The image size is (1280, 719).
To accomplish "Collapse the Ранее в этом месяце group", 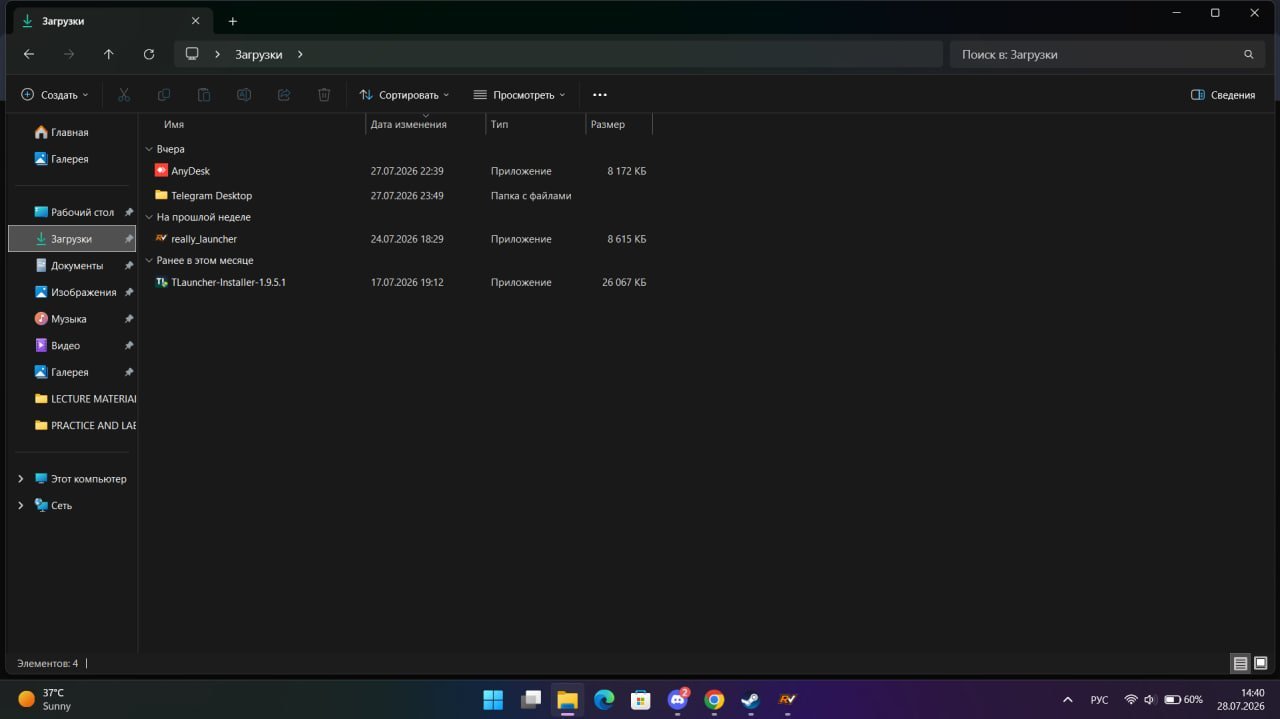I will point(149,260).
